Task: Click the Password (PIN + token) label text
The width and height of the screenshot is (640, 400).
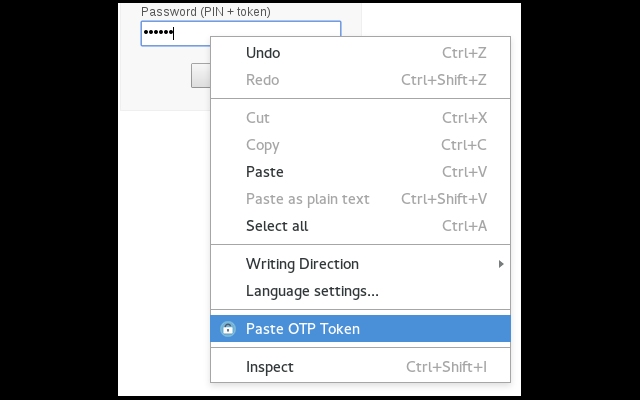Action: (206, 12)
